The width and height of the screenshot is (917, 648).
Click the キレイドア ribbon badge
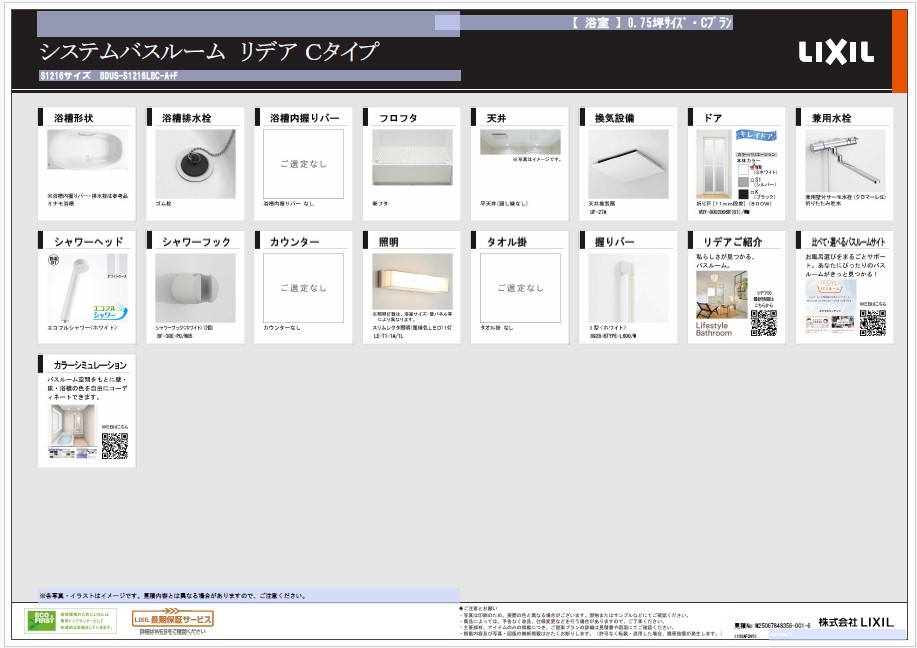(756, 136)
